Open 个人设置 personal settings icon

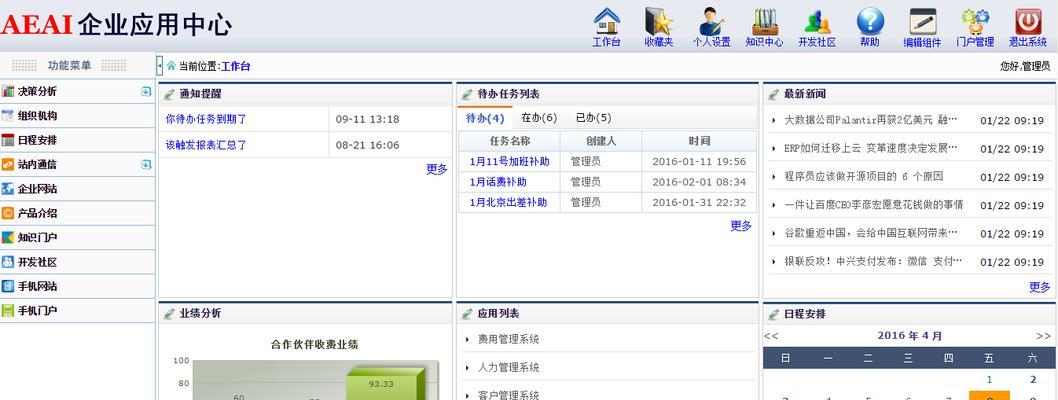pos(711,22)
